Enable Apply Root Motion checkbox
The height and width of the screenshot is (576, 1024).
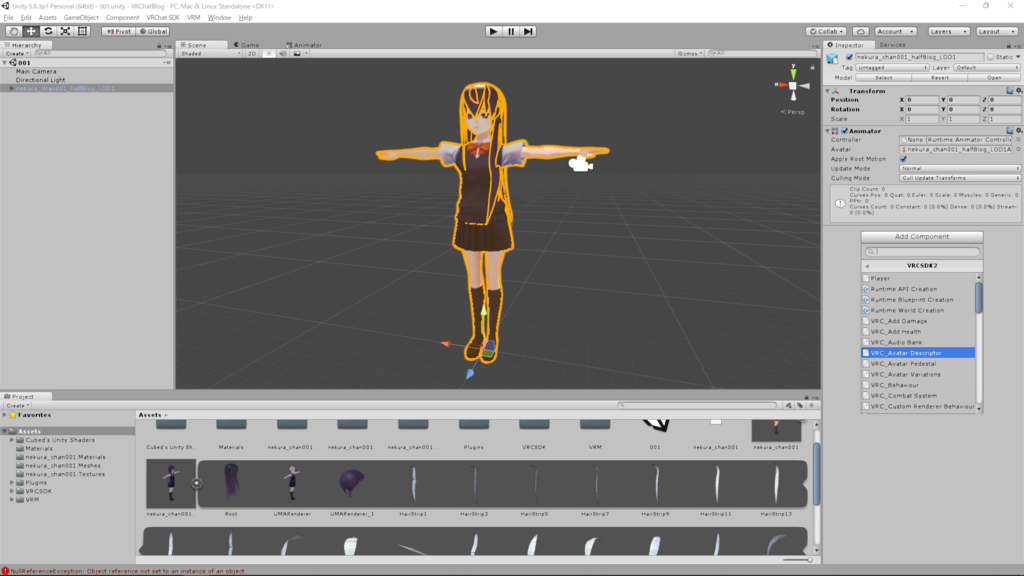[x=904, y=159]
